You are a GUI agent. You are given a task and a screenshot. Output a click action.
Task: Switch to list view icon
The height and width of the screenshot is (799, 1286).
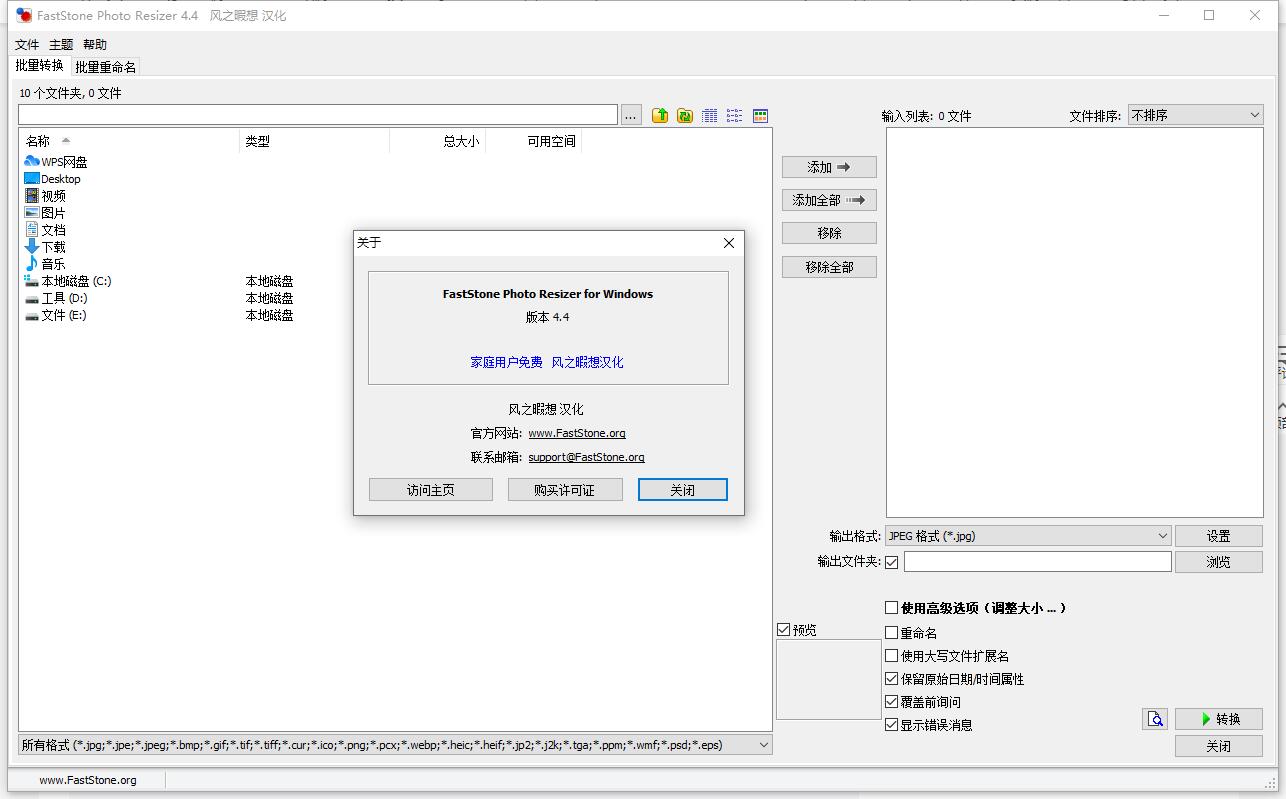pos(735,115)
